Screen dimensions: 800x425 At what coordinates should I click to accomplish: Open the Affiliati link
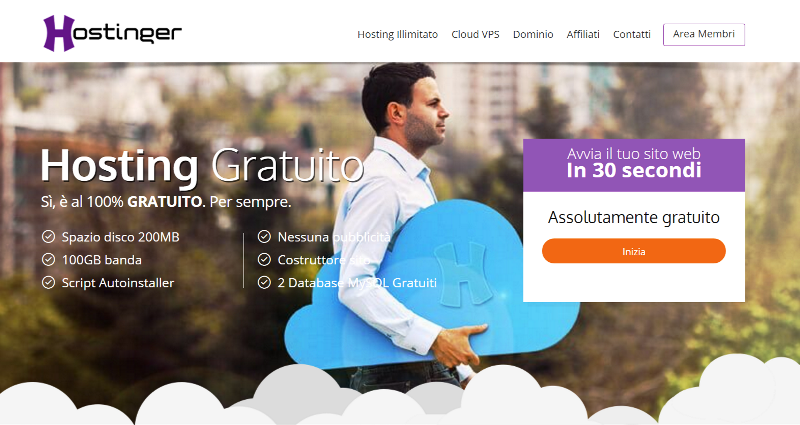tap(583, 34)
